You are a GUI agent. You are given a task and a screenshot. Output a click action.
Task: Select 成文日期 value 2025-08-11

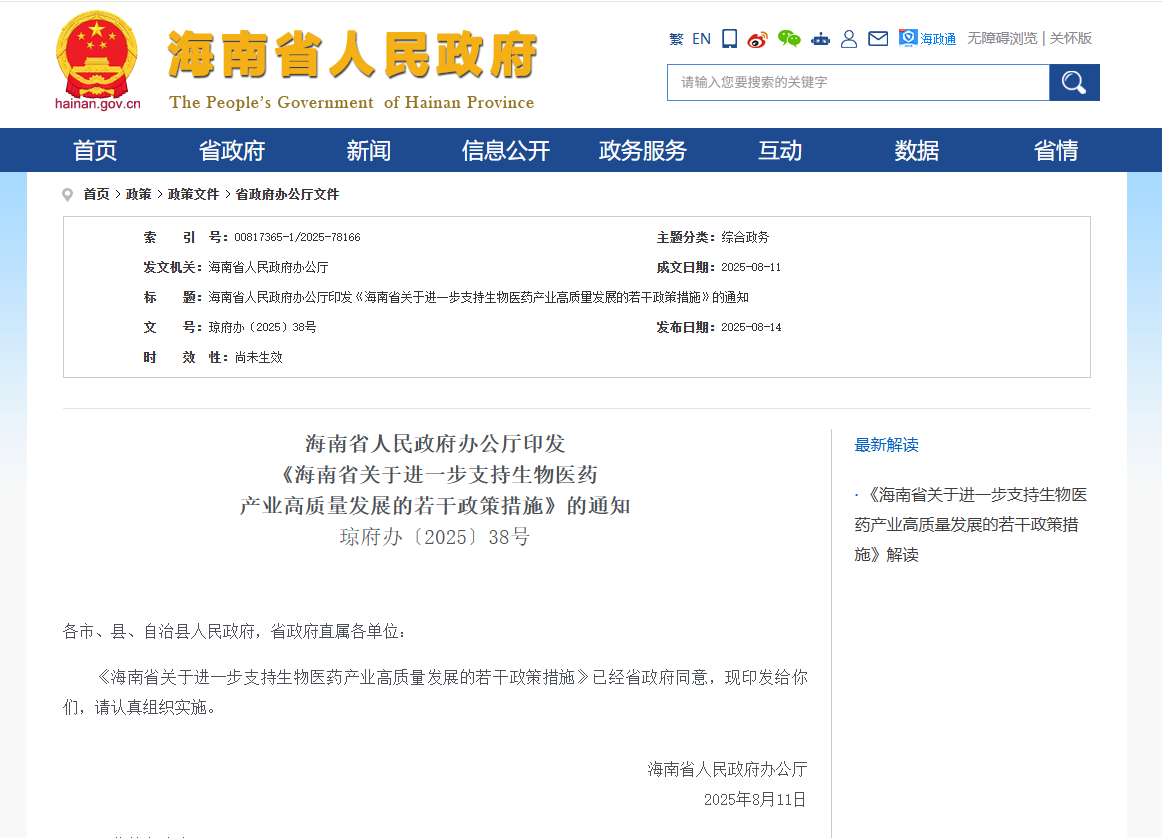[x=751, y=267]
